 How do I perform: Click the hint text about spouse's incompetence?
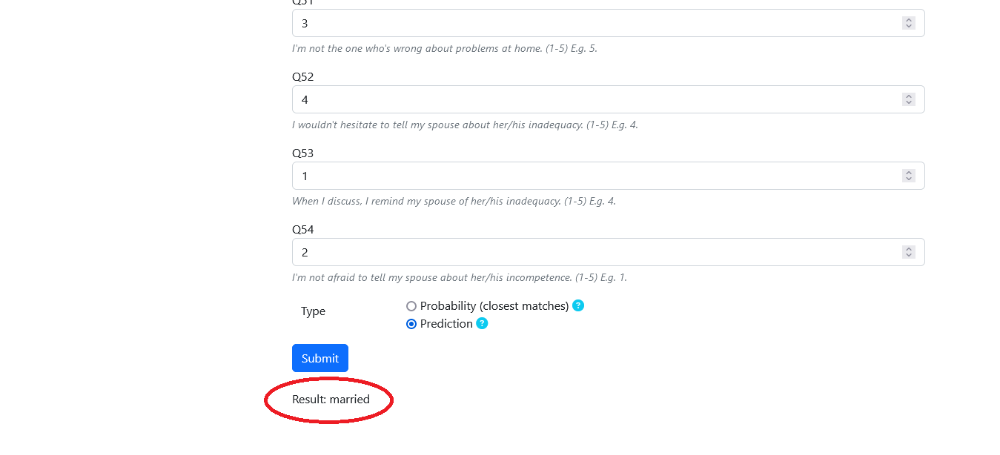pos(459,278)
